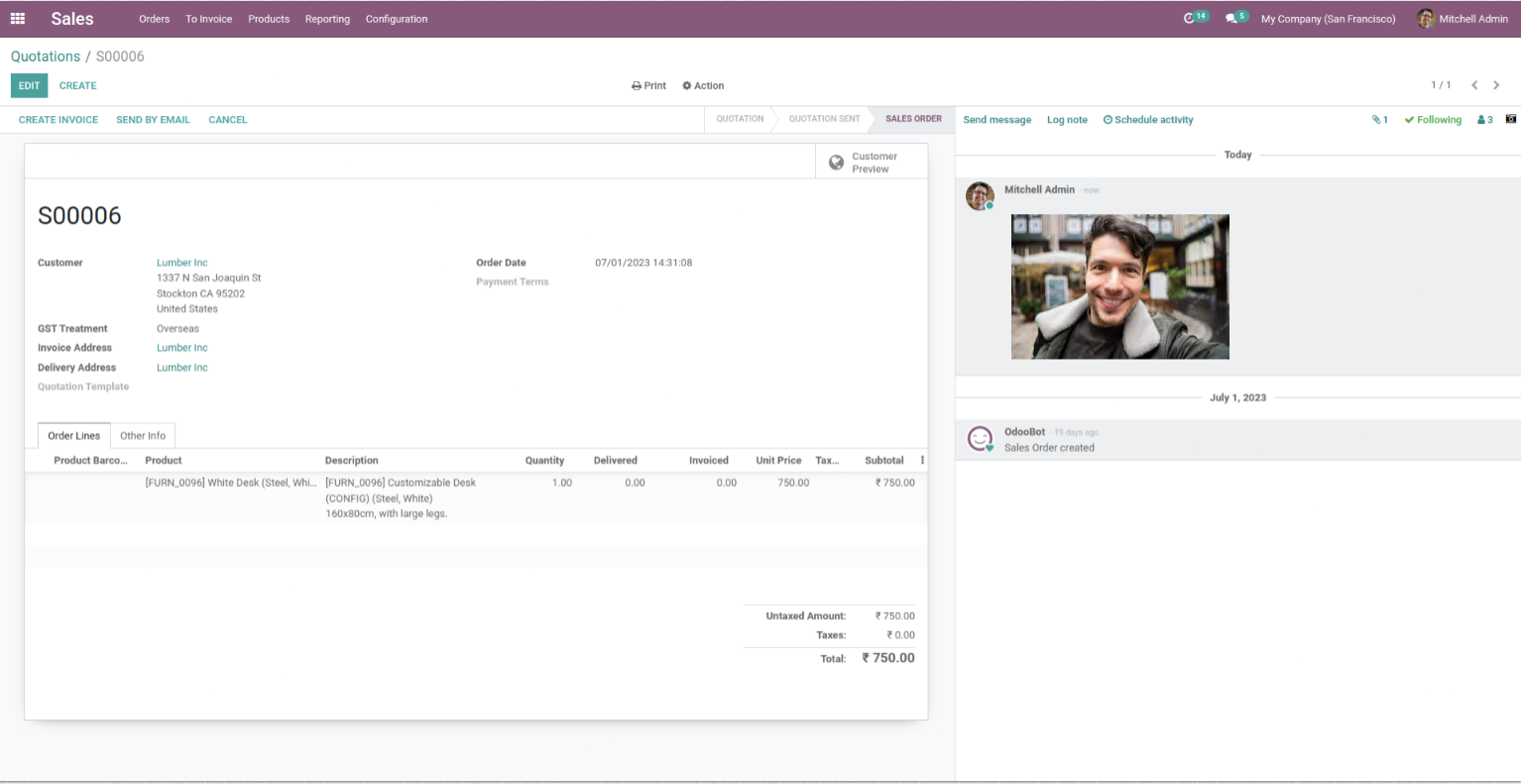Viewport: 1521px width, 784px height.
Task: Go to next record arrow
Action: (x=1496, y=85)
